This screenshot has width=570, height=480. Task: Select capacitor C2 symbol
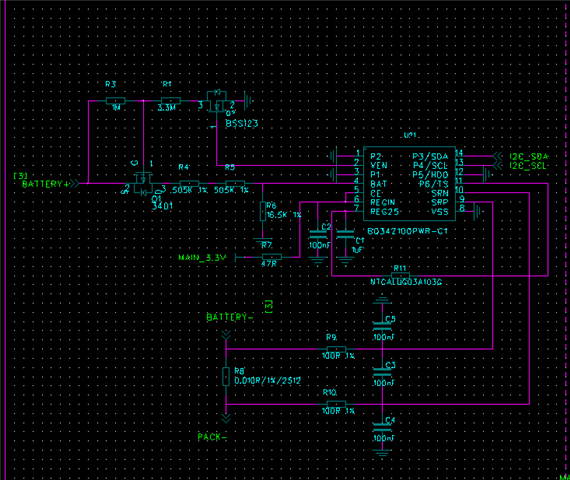point(317,234)
